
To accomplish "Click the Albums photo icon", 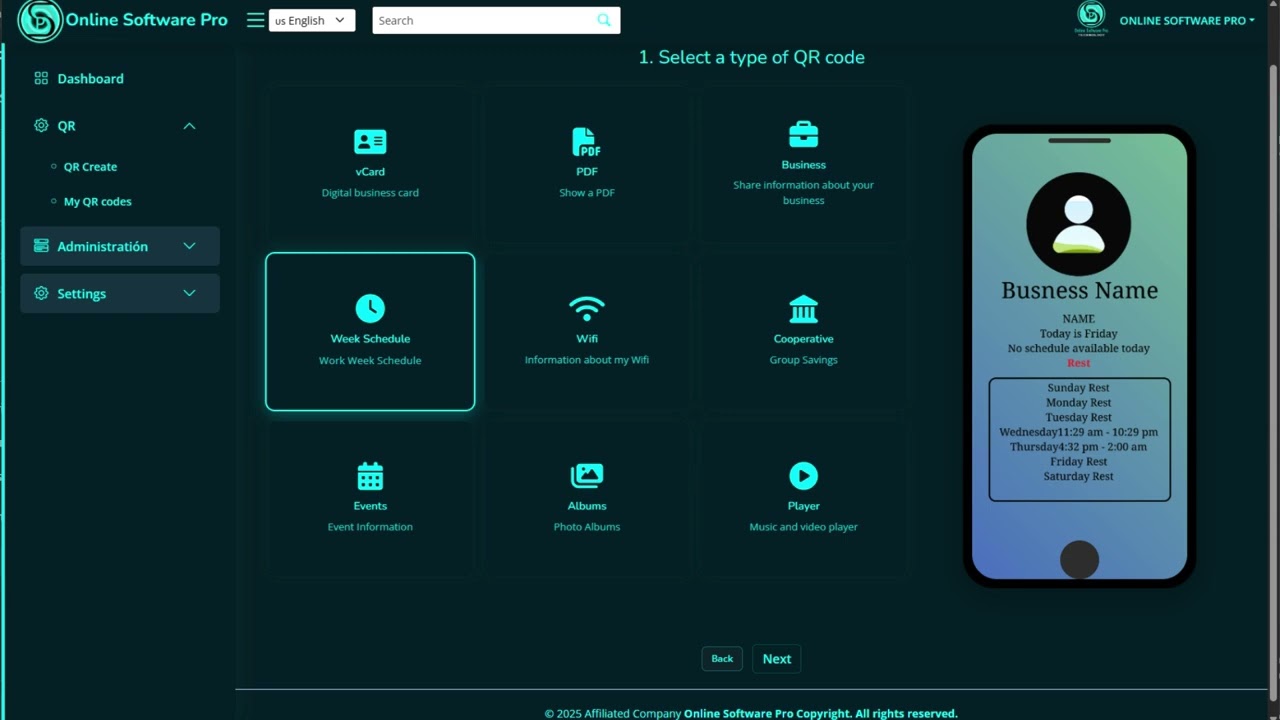I will pyautogui.click(x=587, y=476).
